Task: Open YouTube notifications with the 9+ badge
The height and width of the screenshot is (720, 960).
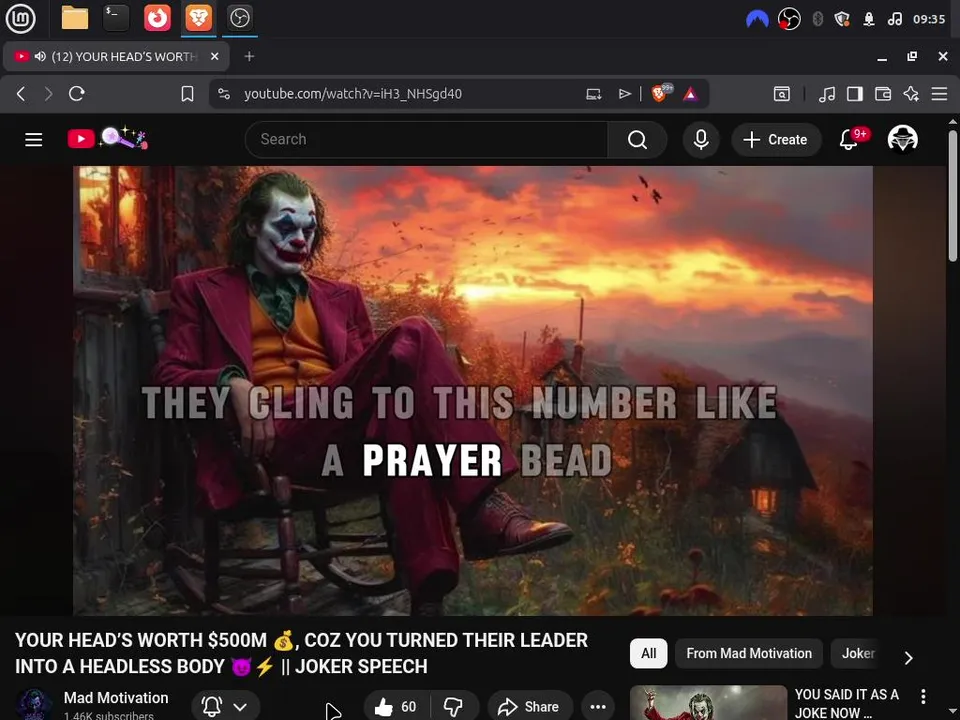Action: pos(851,140)
